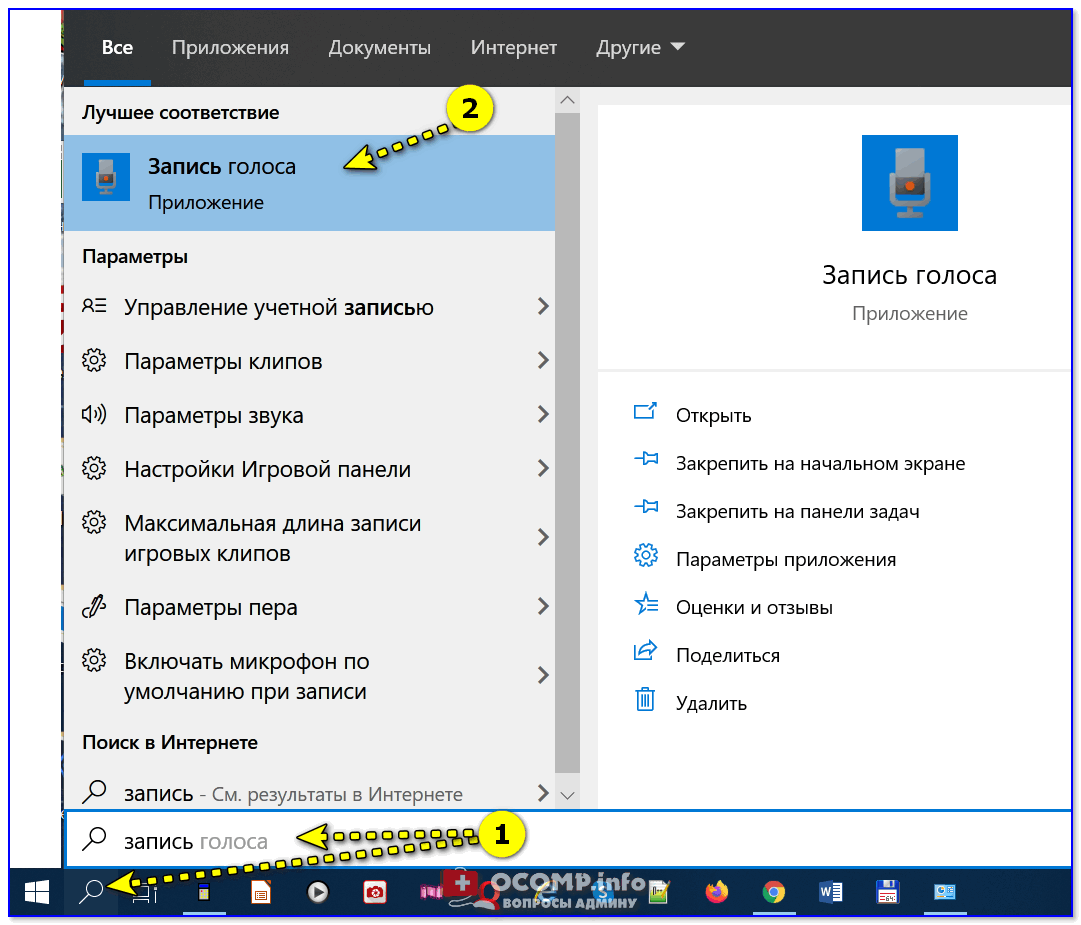Click the taskbar search magnifier icon
This screenshot has height=925, width=1081.
tap(91, 891)
